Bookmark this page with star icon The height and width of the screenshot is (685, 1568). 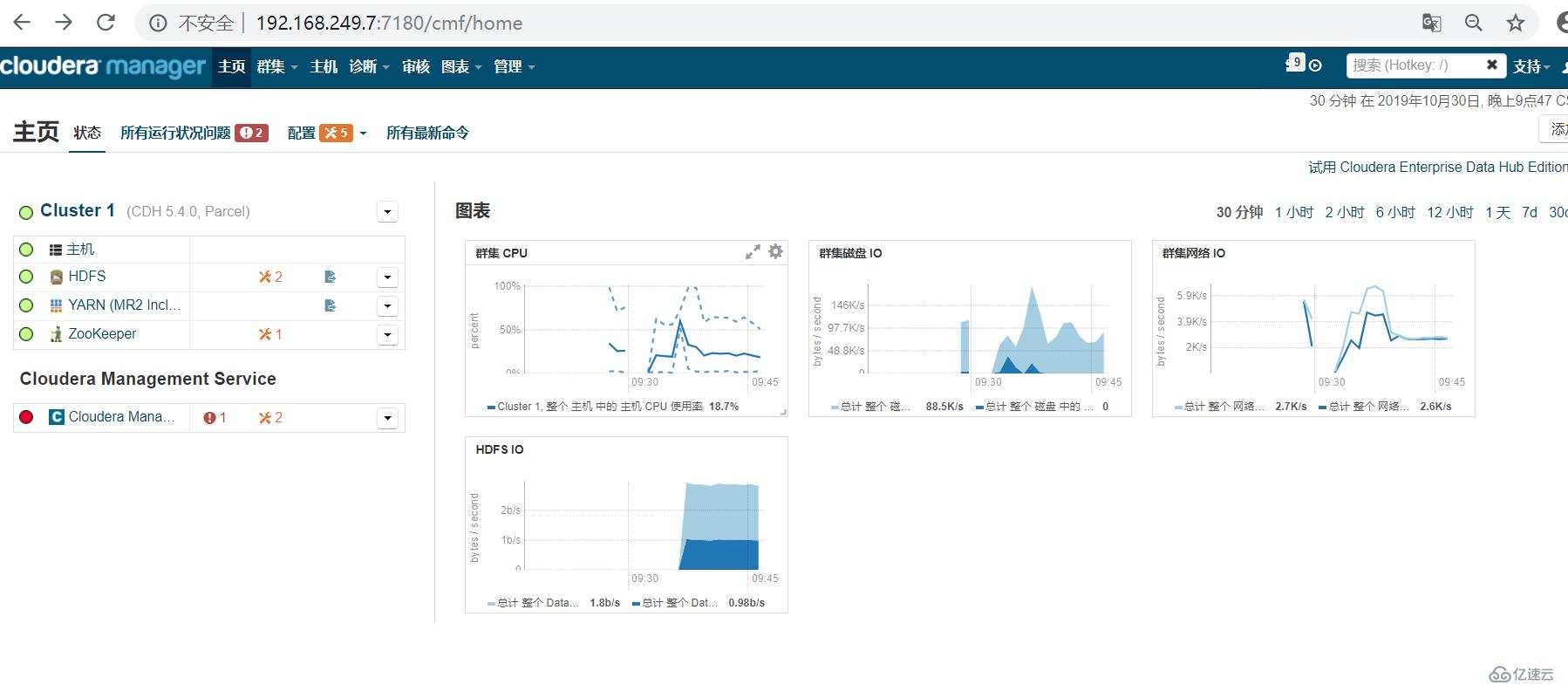tap(1516, 24)
